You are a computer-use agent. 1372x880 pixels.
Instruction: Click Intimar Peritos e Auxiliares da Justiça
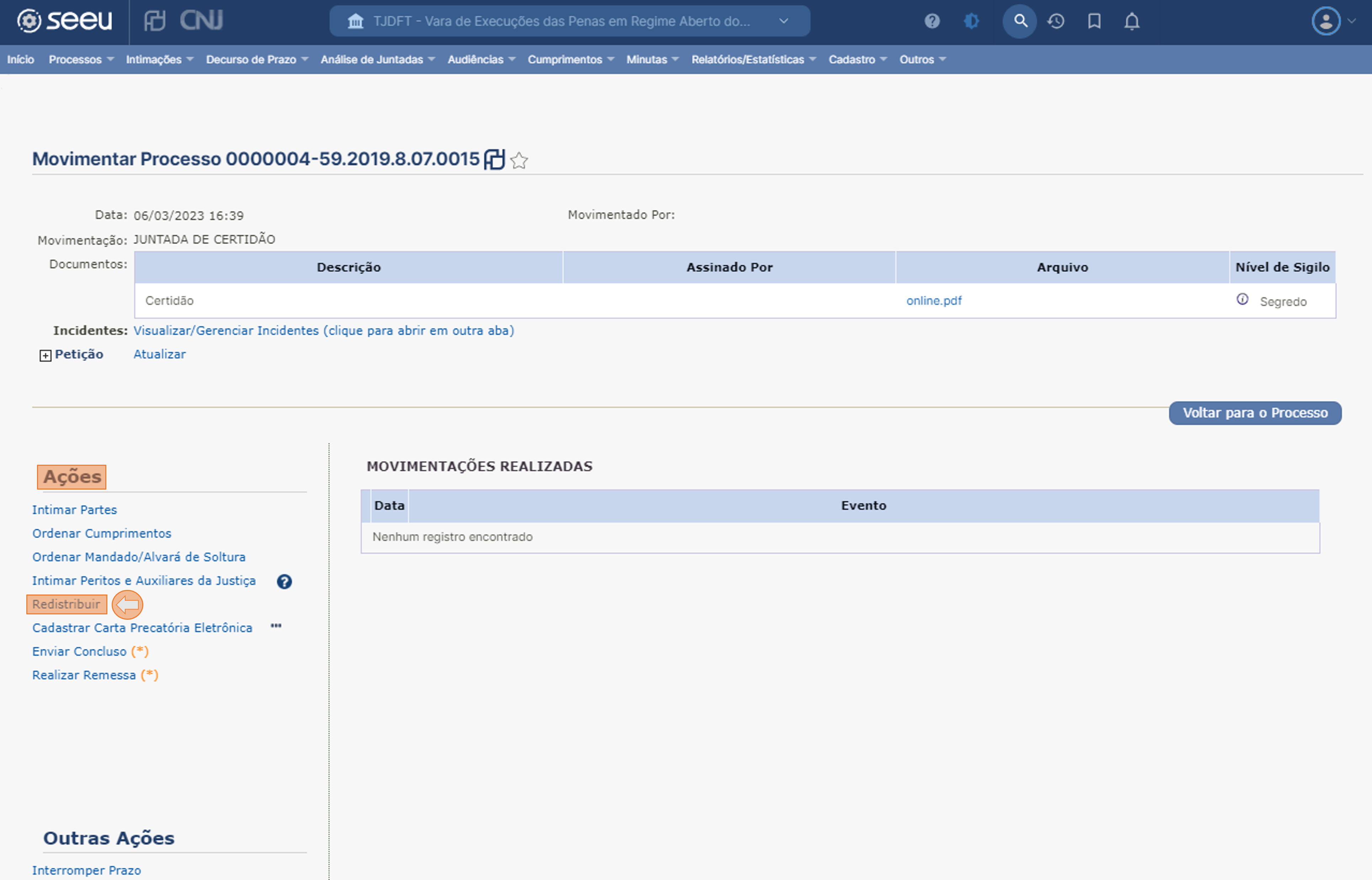[144, 581]
